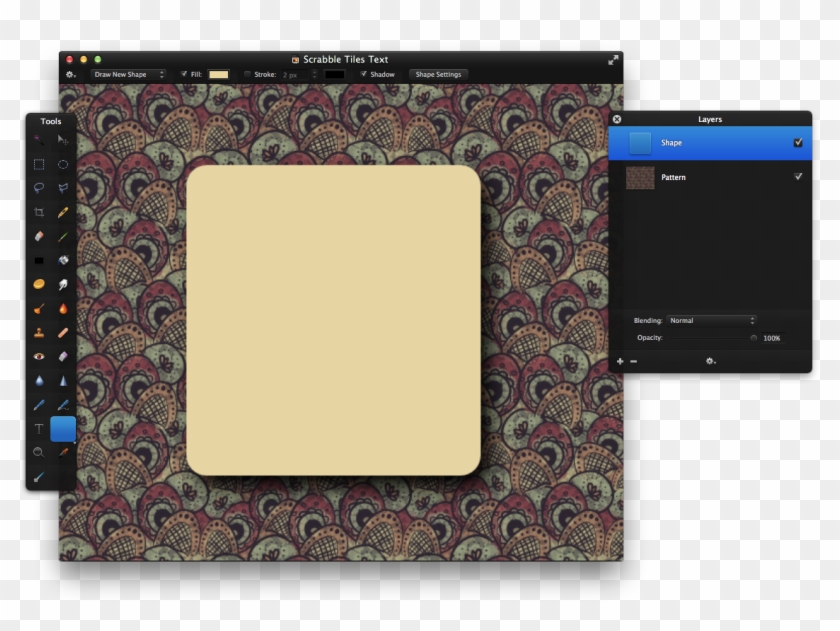Select the Rectangular Marquee tool
Viewport: 840px width, 631px height.
pos(39,164)
